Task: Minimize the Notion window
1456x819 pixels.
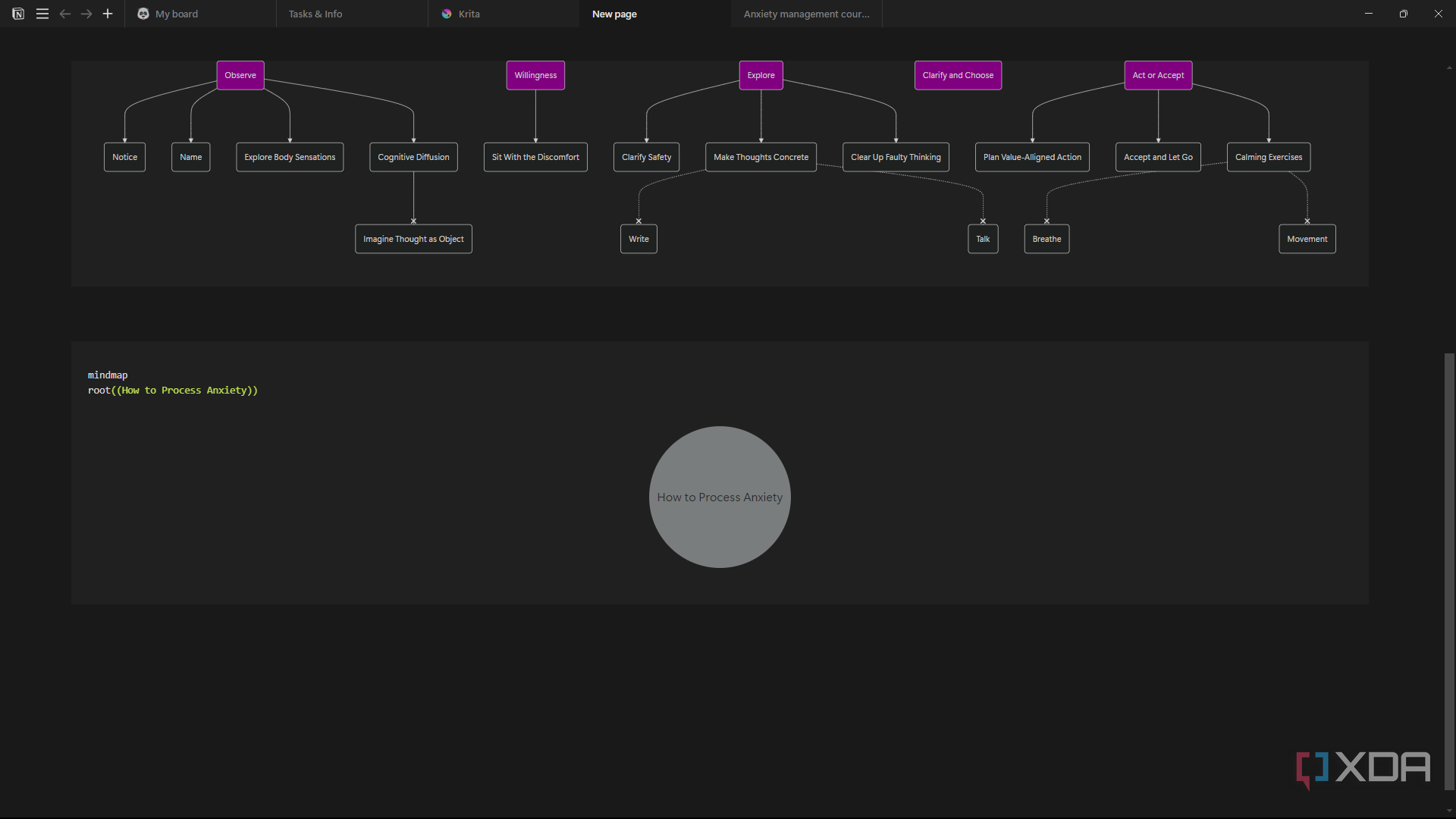Action: click(x=1369, y=14)
